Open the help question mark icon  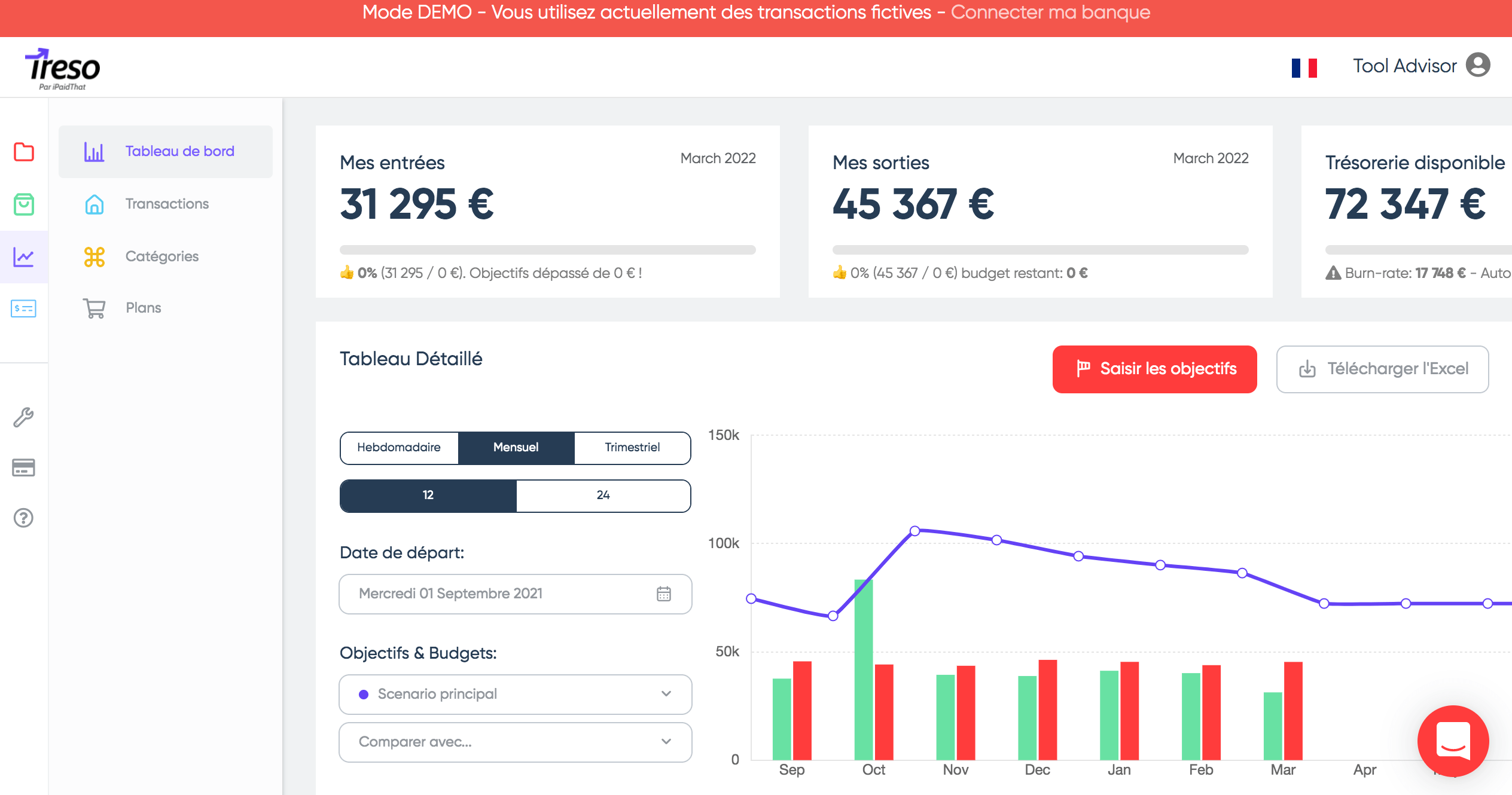click(x=24, y=518)
